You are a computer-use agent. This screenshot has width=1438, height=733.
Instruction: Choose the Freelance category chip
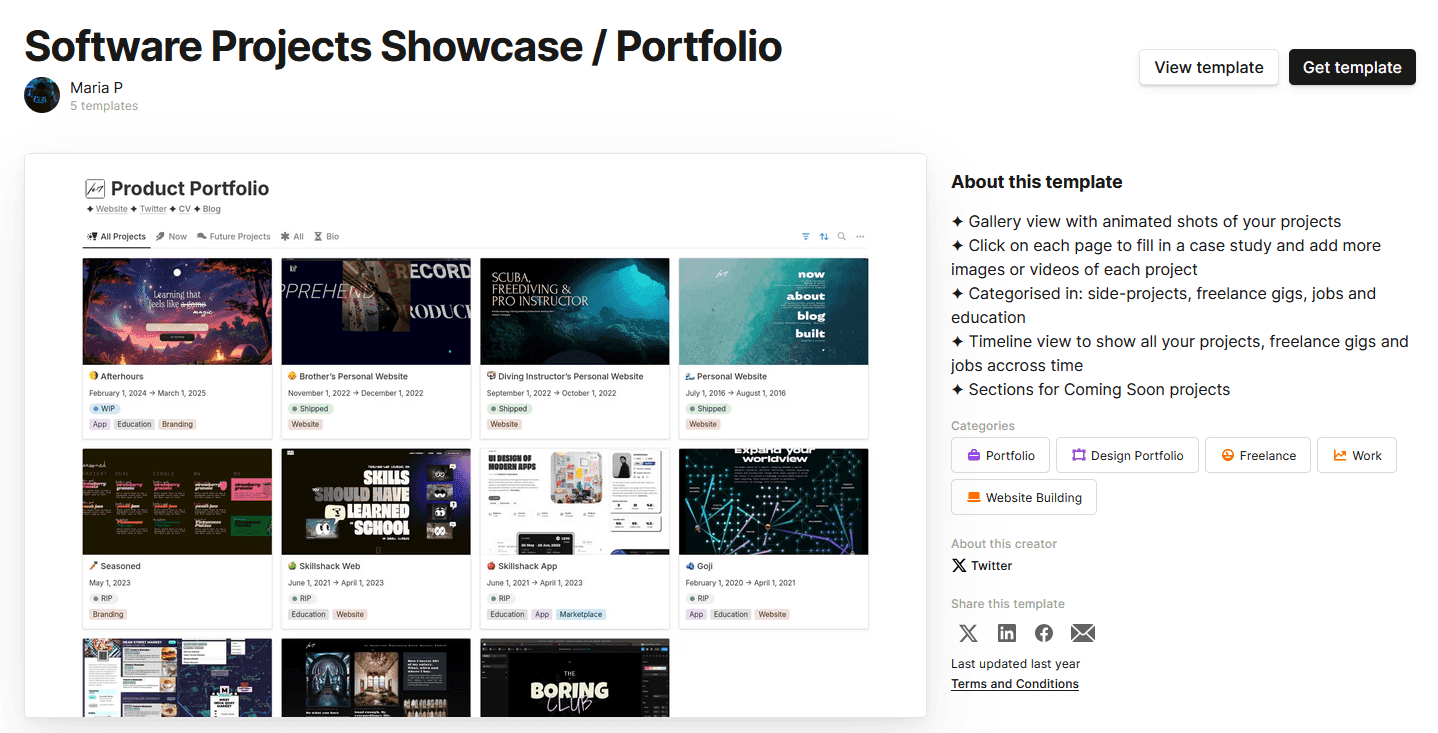click(1258, 455)
